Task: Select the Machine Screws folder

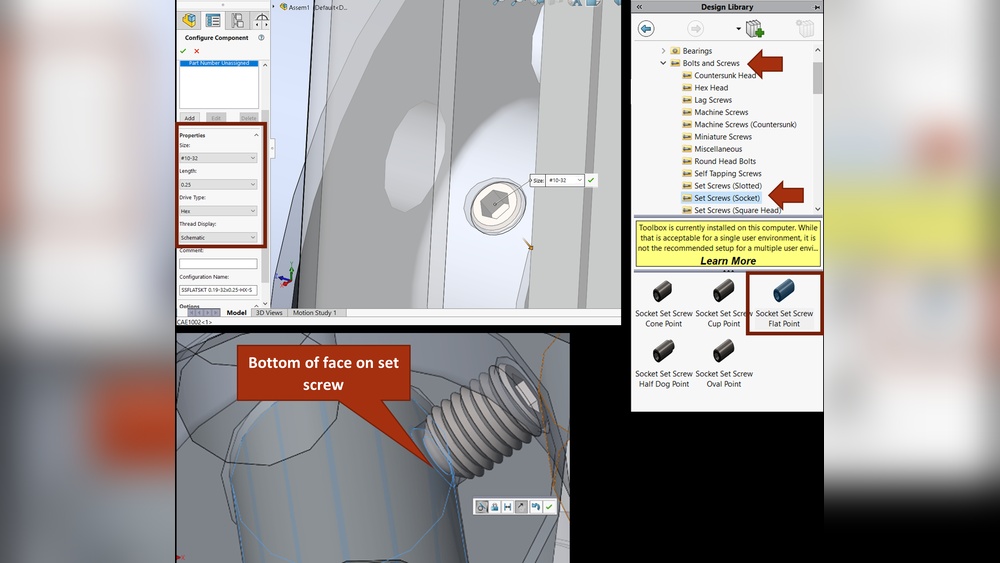Action: coord(715,112)
